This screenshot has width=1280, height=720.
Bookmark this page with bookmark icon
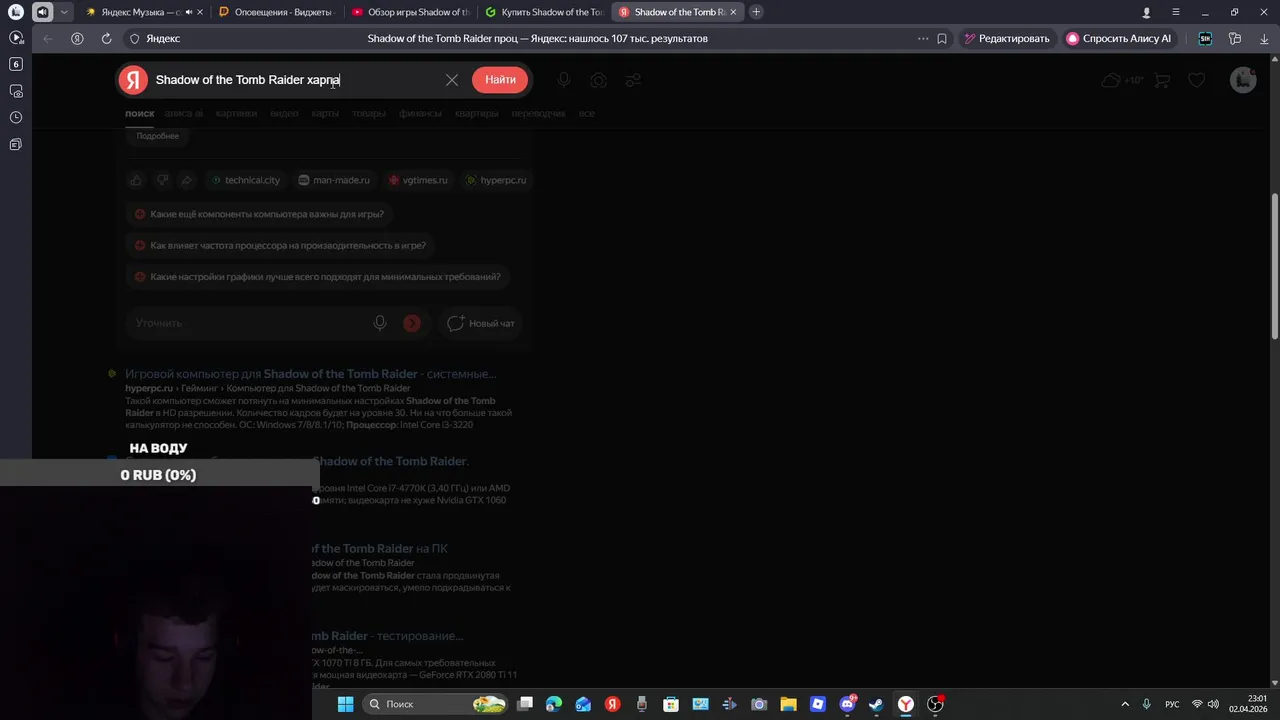click(942, 38)
